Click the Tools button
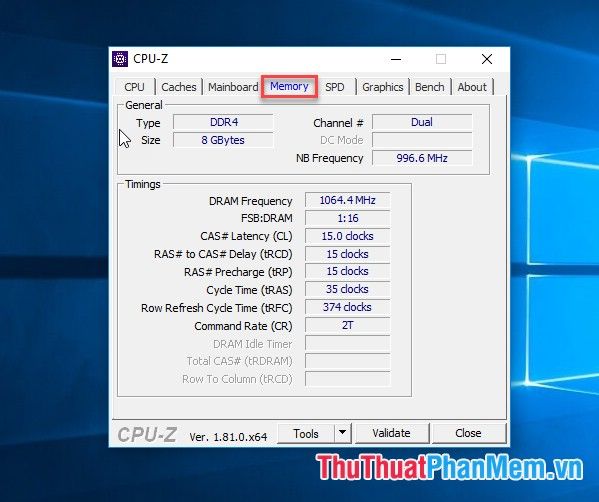The image size is (599, 502). (x=306, y=433)
